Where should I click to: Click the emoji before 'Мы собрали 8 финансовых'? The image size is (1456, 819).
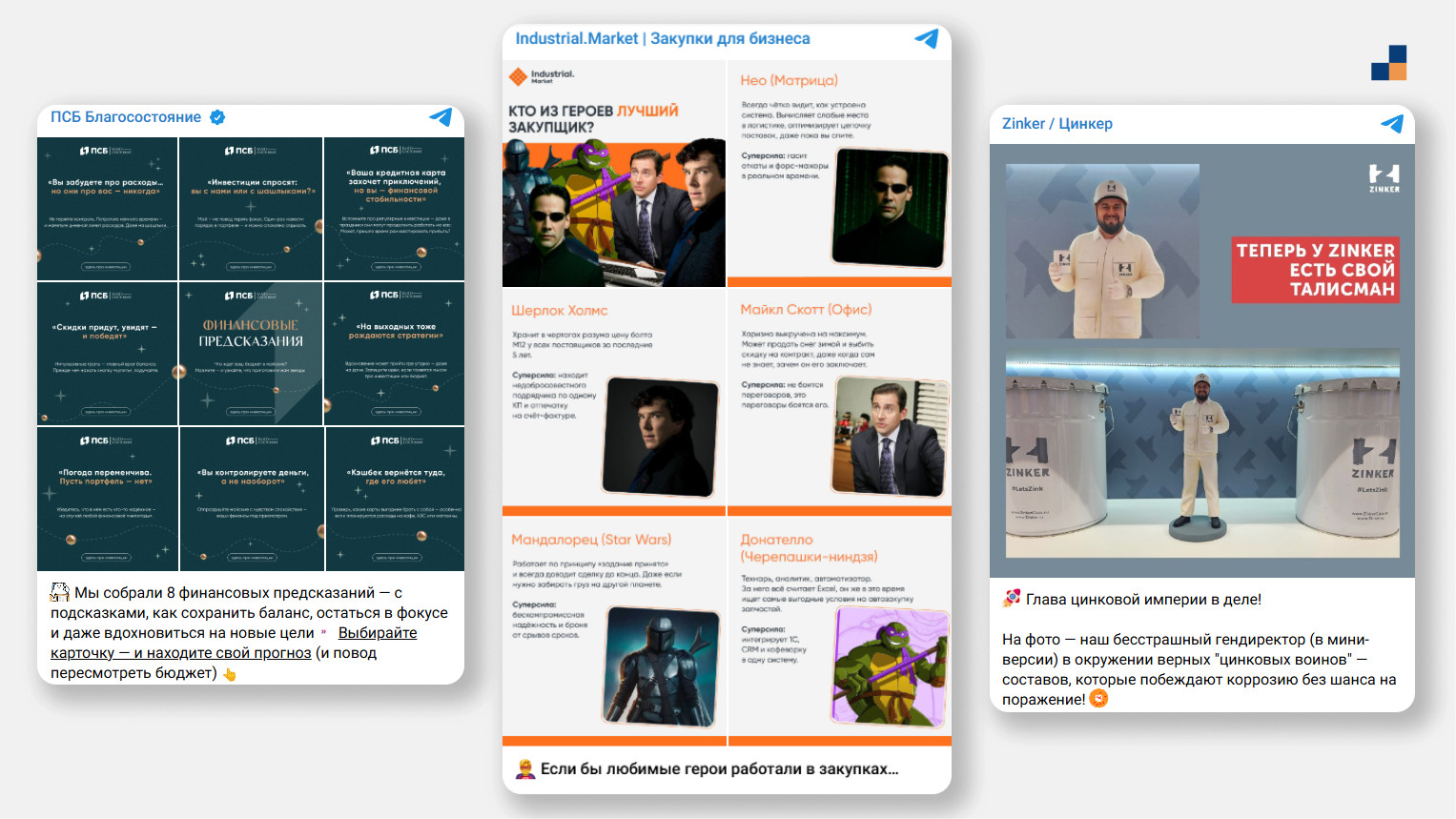click(60, 592)
